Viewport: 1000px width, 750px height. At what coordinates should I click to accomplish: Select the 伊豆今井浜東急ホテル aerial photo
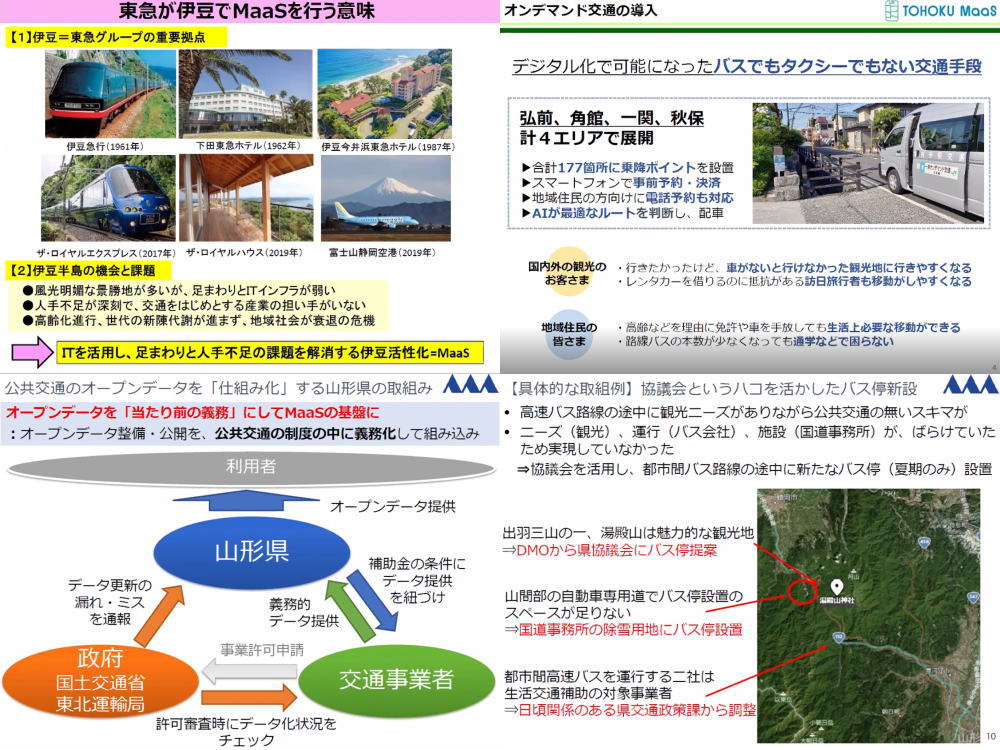pos(385,94)
